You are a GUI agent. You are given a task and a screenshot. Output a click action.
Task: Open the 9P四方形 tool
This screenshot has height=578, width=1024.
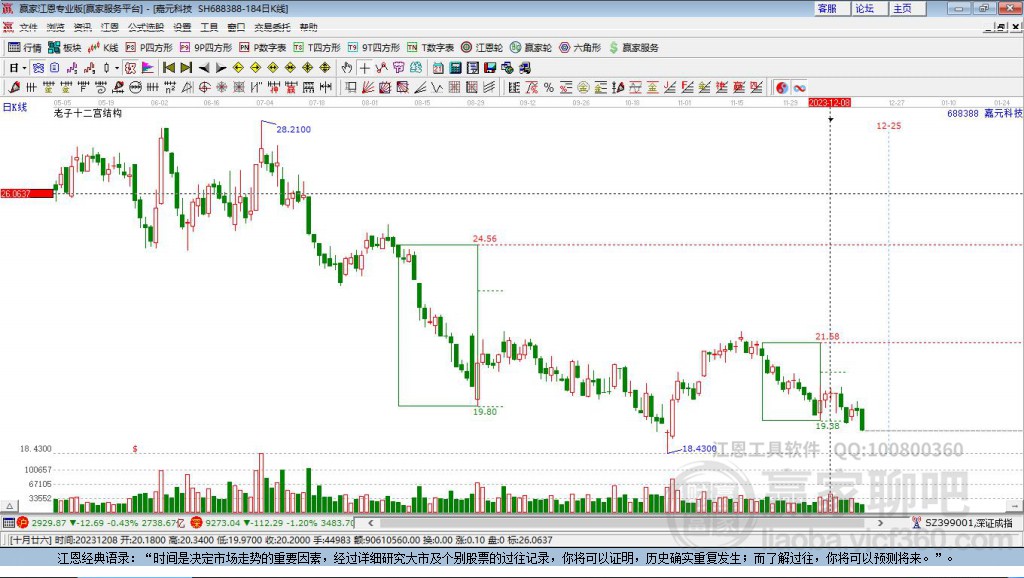206,48
